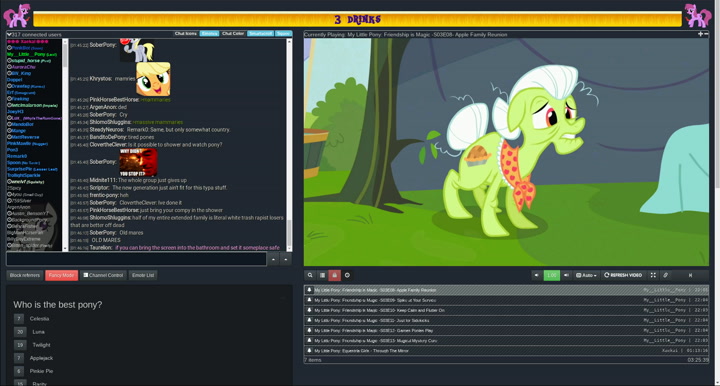This screenshot has width=720, height=386.
Task: Open the Emote List
Action: click(143, 275)
